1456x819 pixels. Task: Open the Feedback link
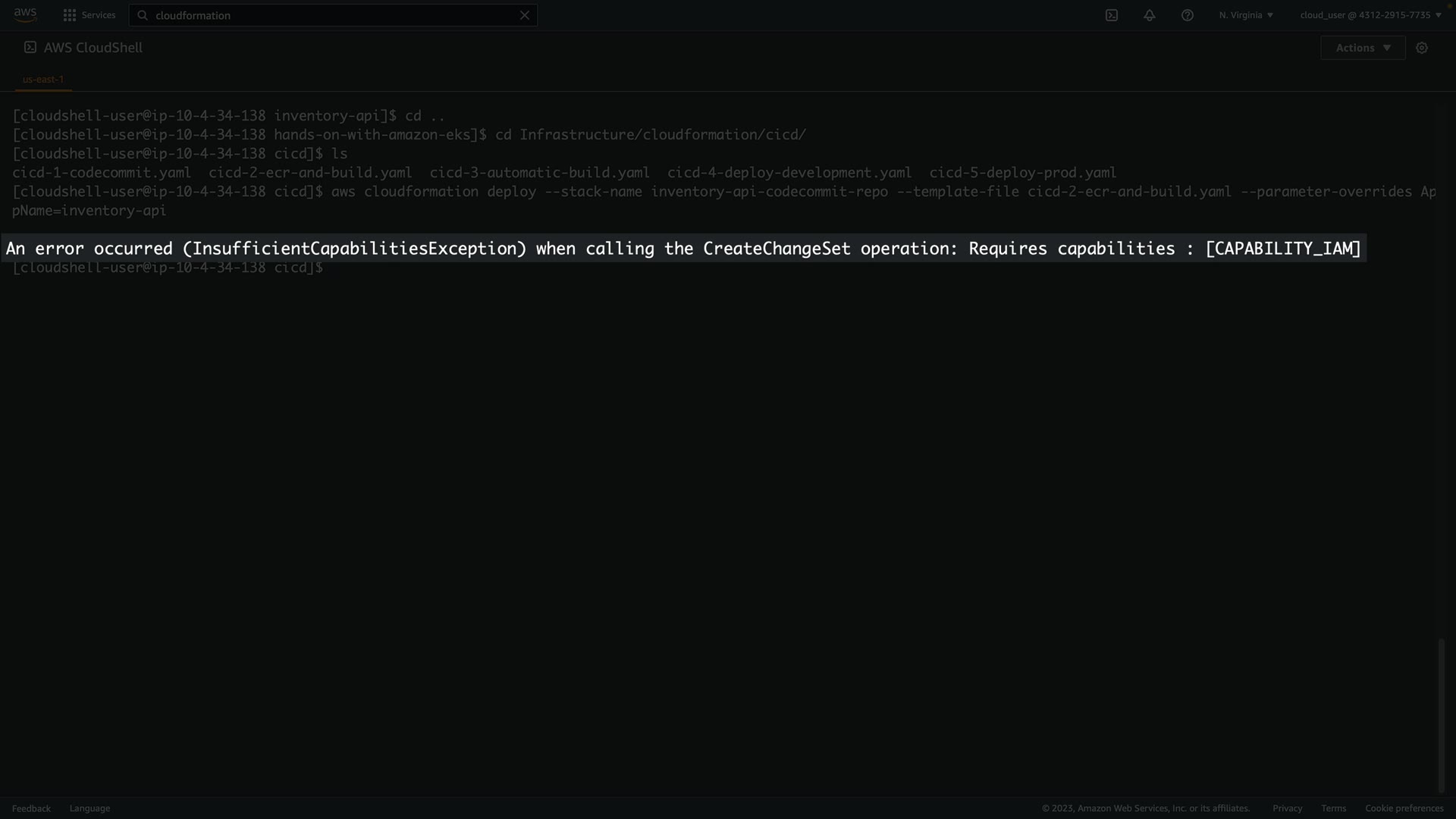31,808
